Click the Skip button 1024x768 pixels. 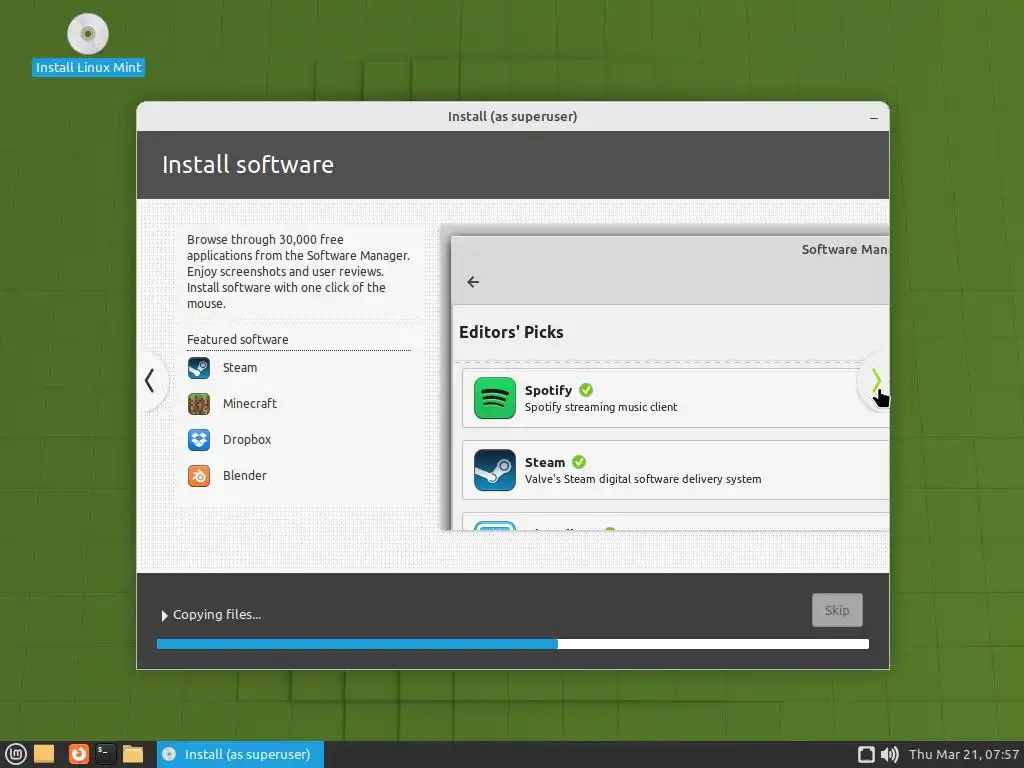pyautogui.click(x=837, y=610)
